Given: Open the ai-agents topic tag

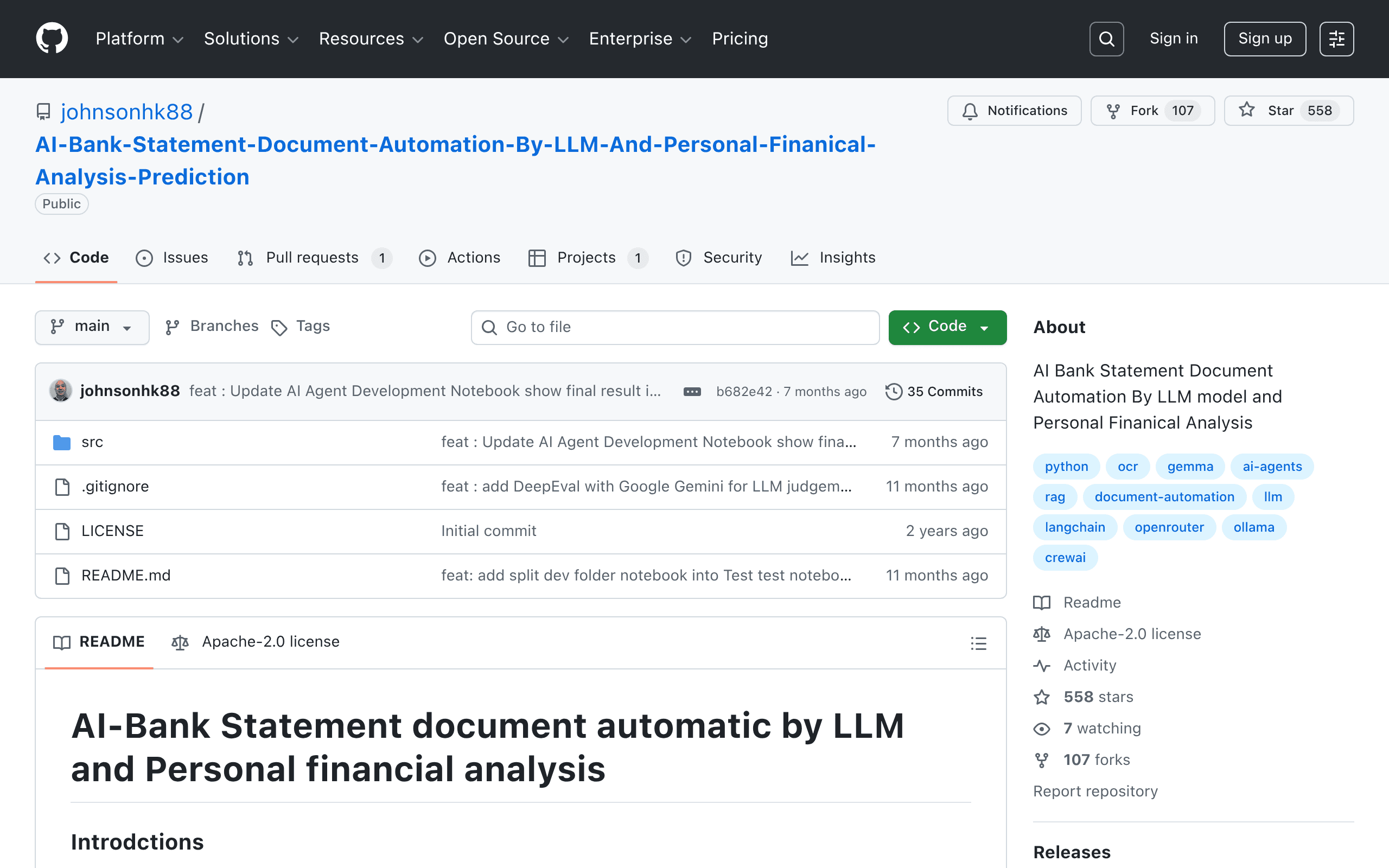Looking at the screenshot, I should point(1272,467).
